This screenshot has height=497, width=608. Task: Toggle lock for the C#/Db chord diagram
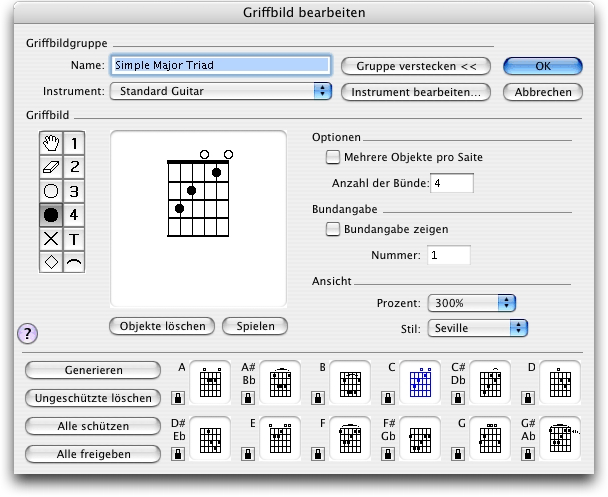(x=458, y=398)
